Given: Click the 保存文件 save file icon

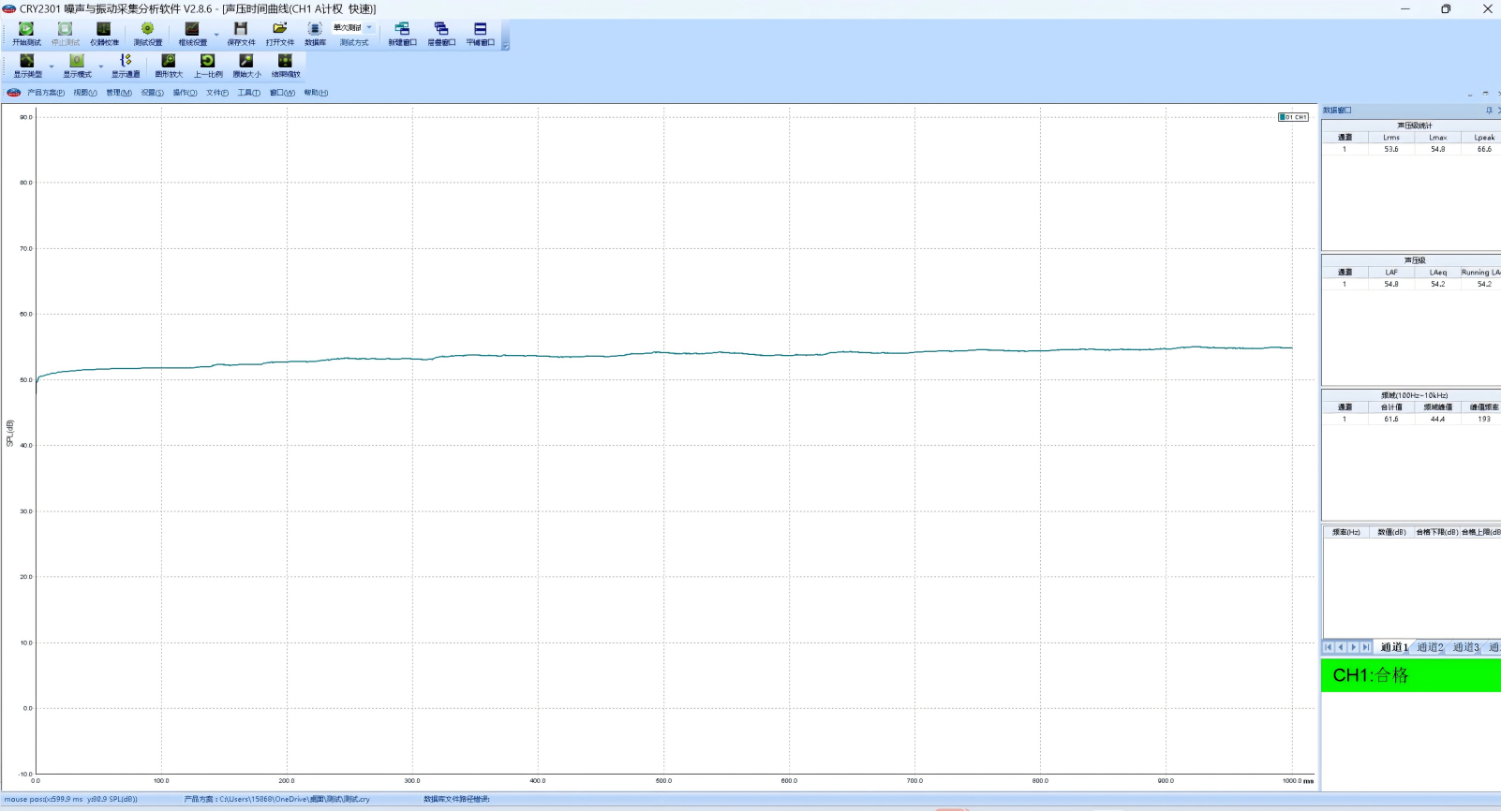Looking at the screenshot, I should pos(241,30).
